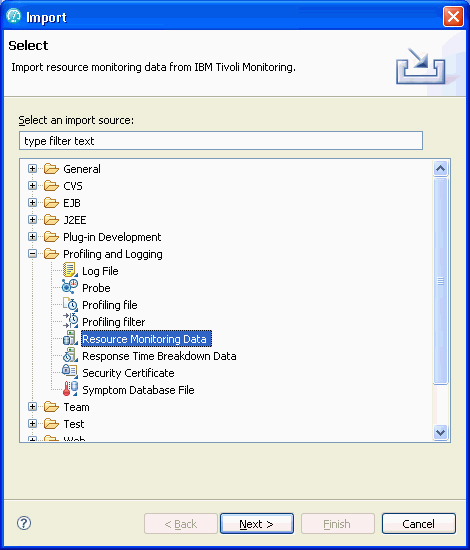This screenshot has width=470, height=550.
Task: Expand the Team folder
Action: pos(32,407)
